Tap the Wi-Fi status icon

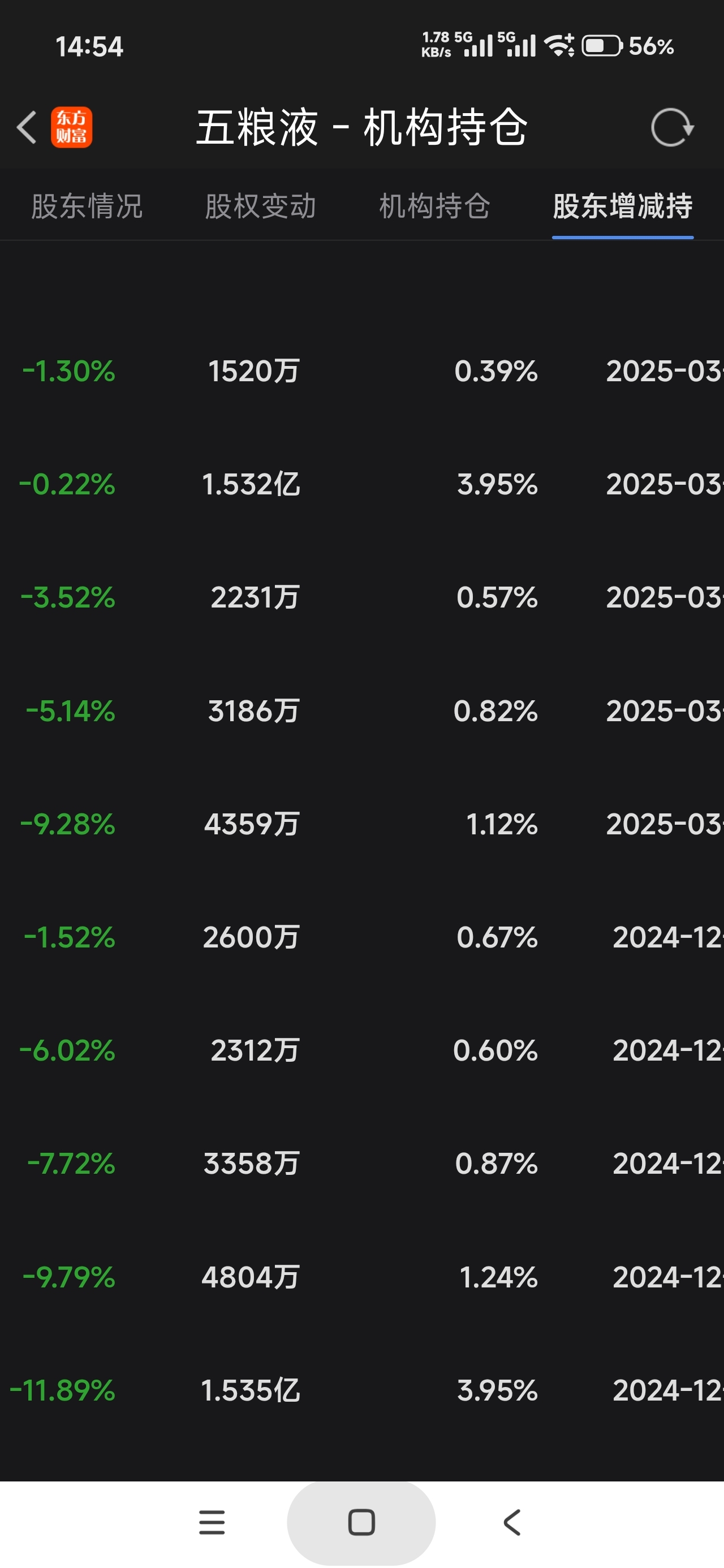[x=559, y=46]
